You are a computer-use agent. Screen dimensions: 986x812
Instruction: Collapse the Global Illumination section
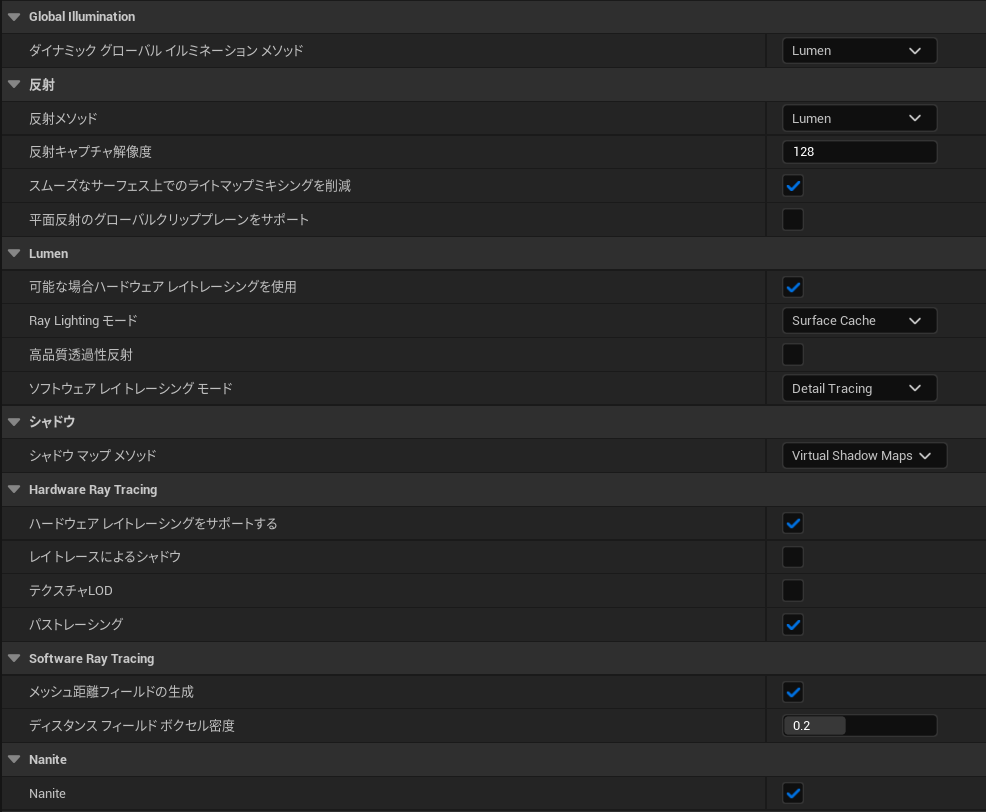[x=14, y=16]
